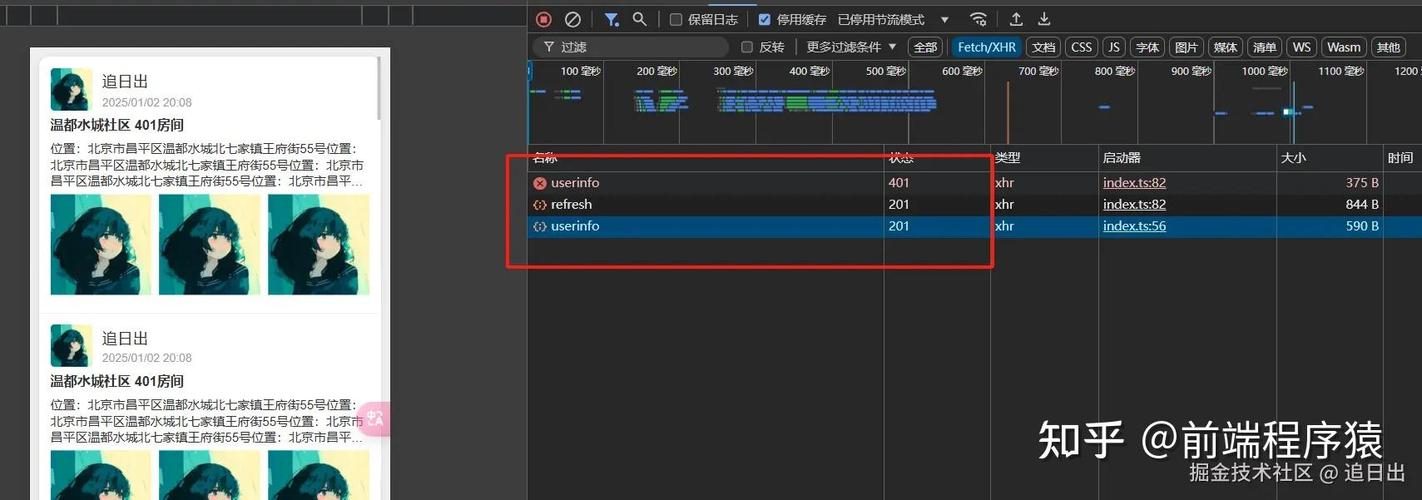1422x500 pixels.
Task: Click the translate floating icon on page
Action: (375, 418)
